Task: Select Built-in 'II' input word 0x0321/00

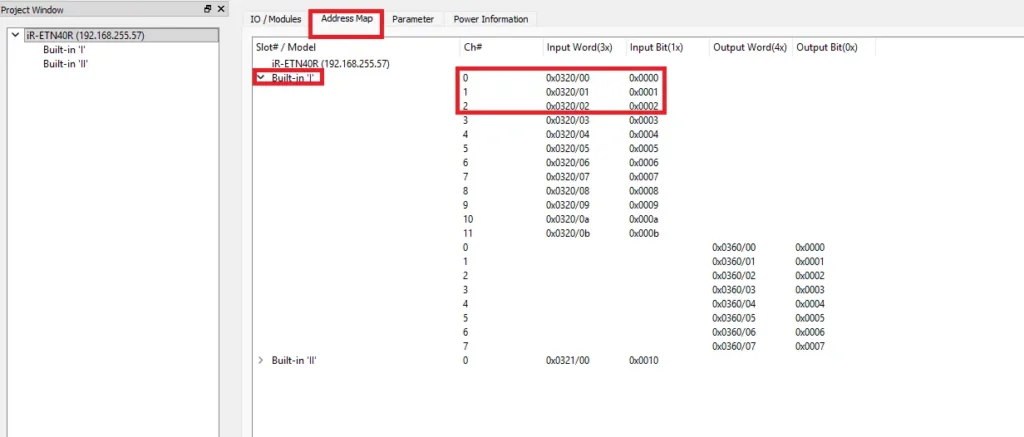Action: [568, 360]
